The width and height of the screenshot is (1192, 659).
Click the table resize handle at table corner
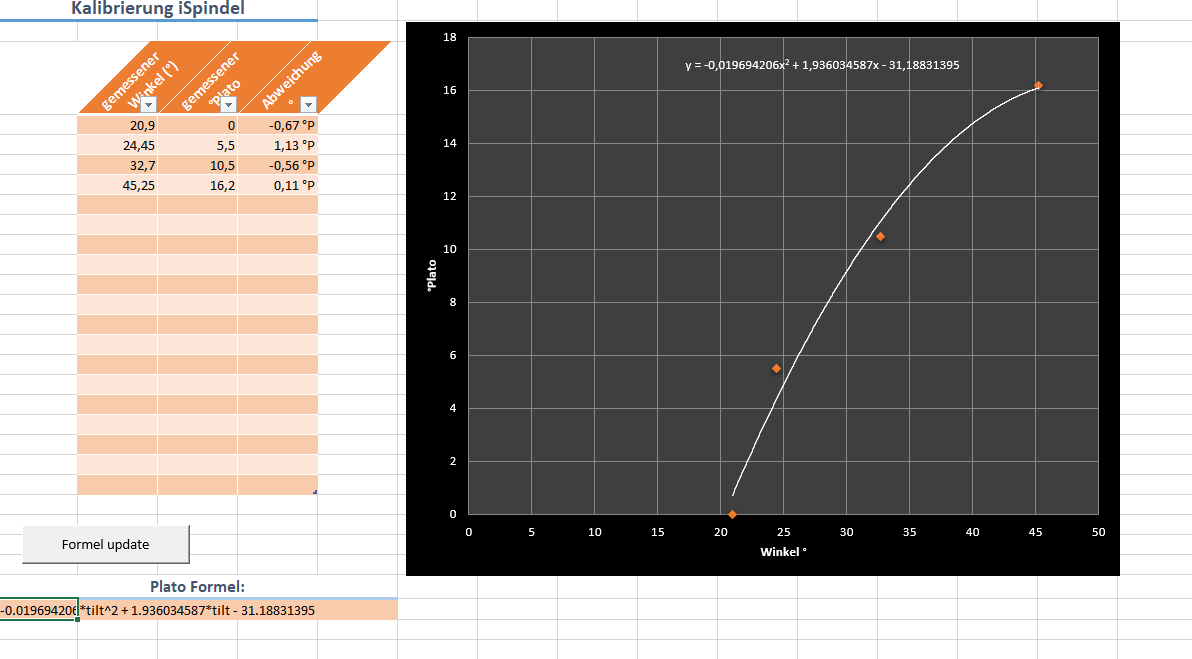315,492
